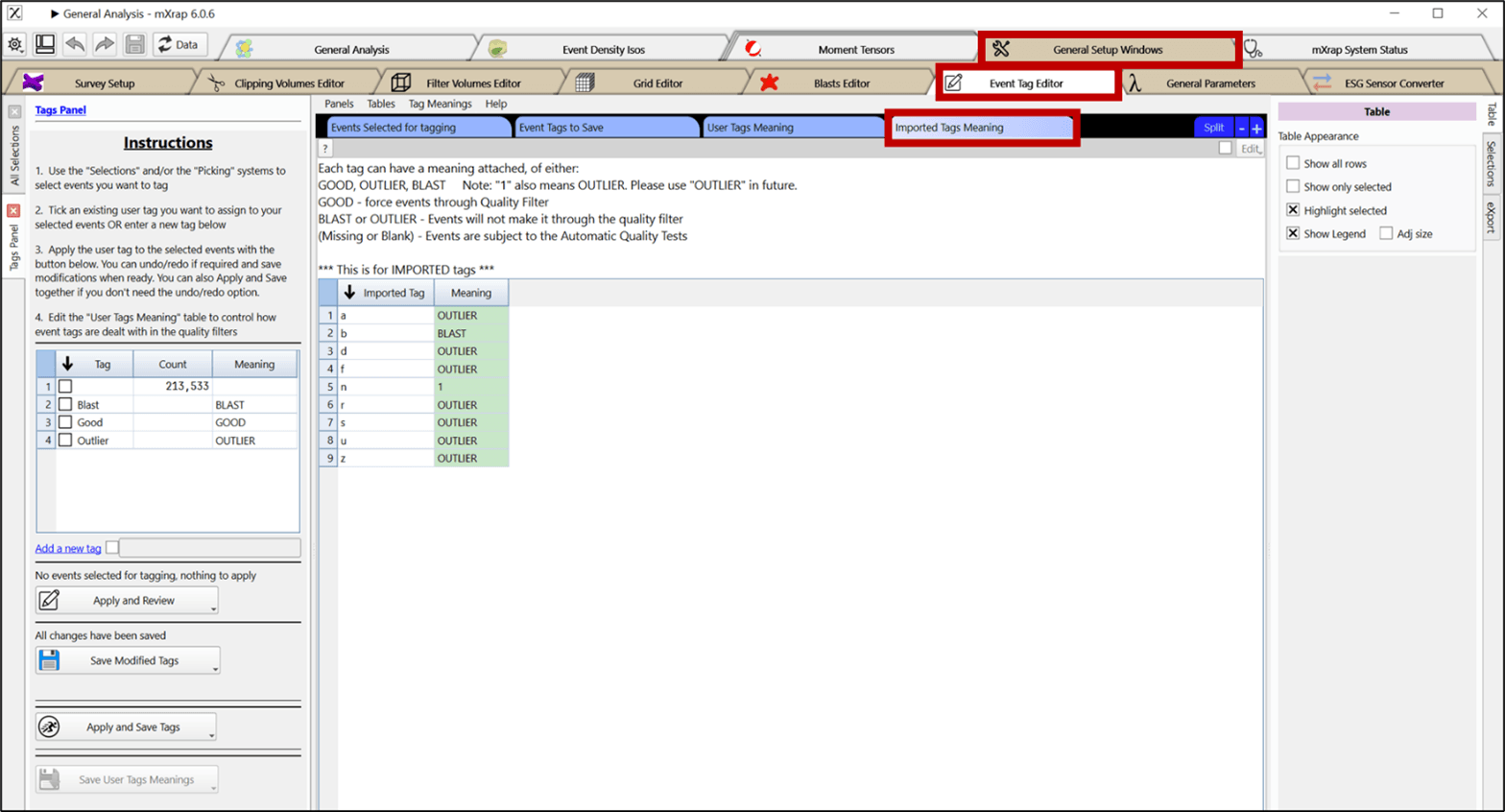1505x812 pixels.
Task: Open the Apply and Review dropdown arrow
Action: [213, 608]
